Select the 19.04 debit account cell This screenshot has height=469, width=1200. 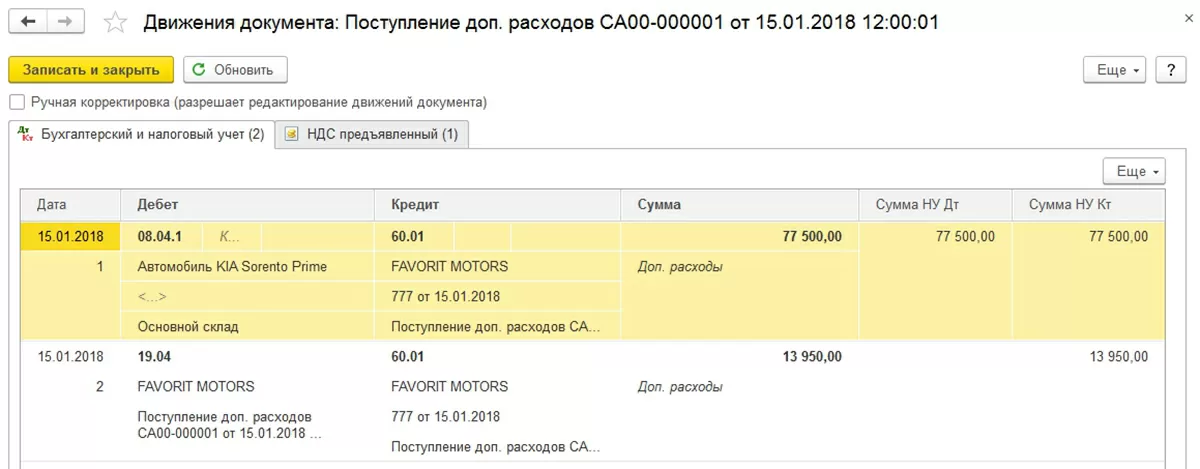[154, 356]
